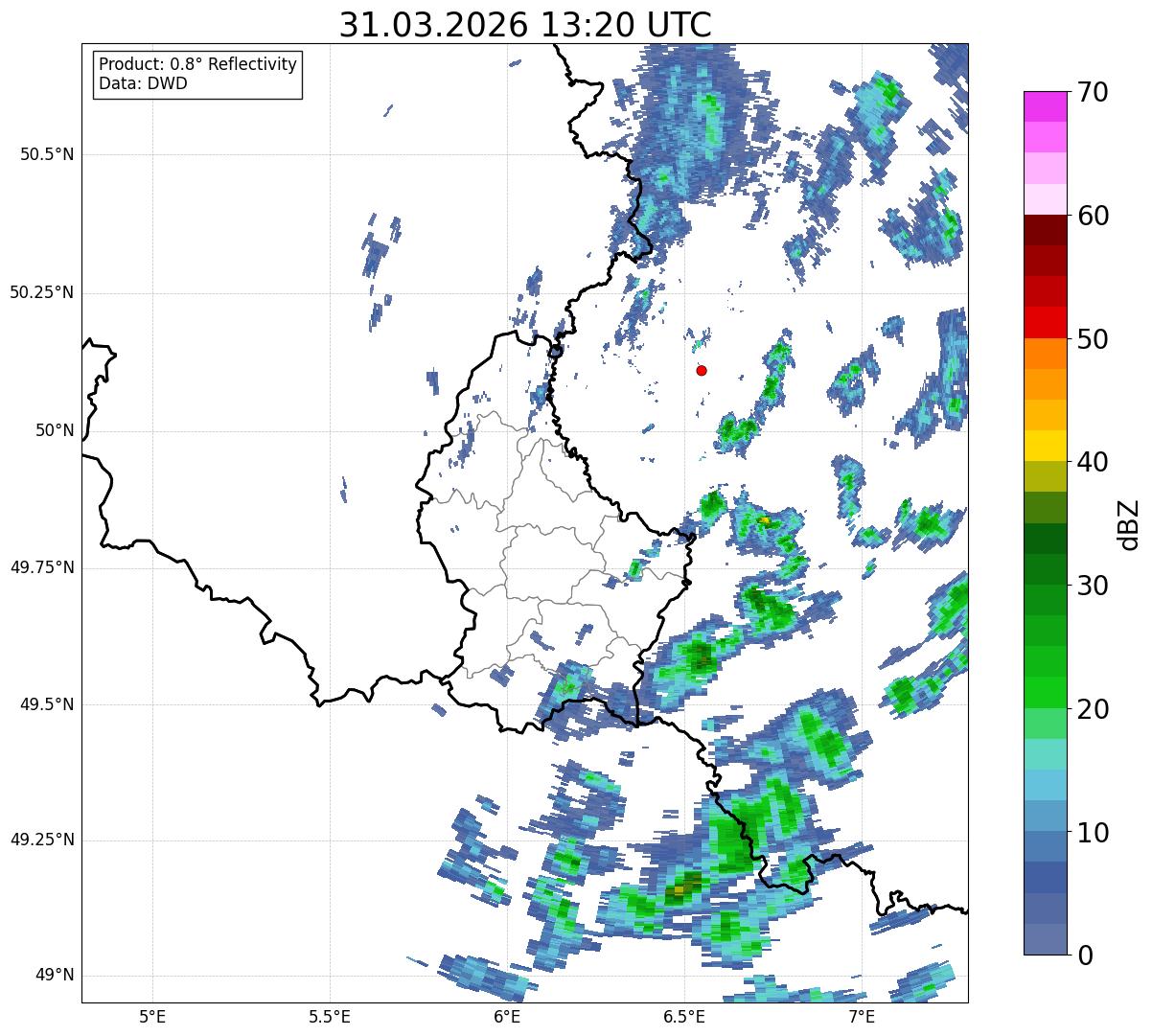1152x1036 pixels.
Task: Click the latitude label "50.5°N"
Action: click(x=47, y=154)
